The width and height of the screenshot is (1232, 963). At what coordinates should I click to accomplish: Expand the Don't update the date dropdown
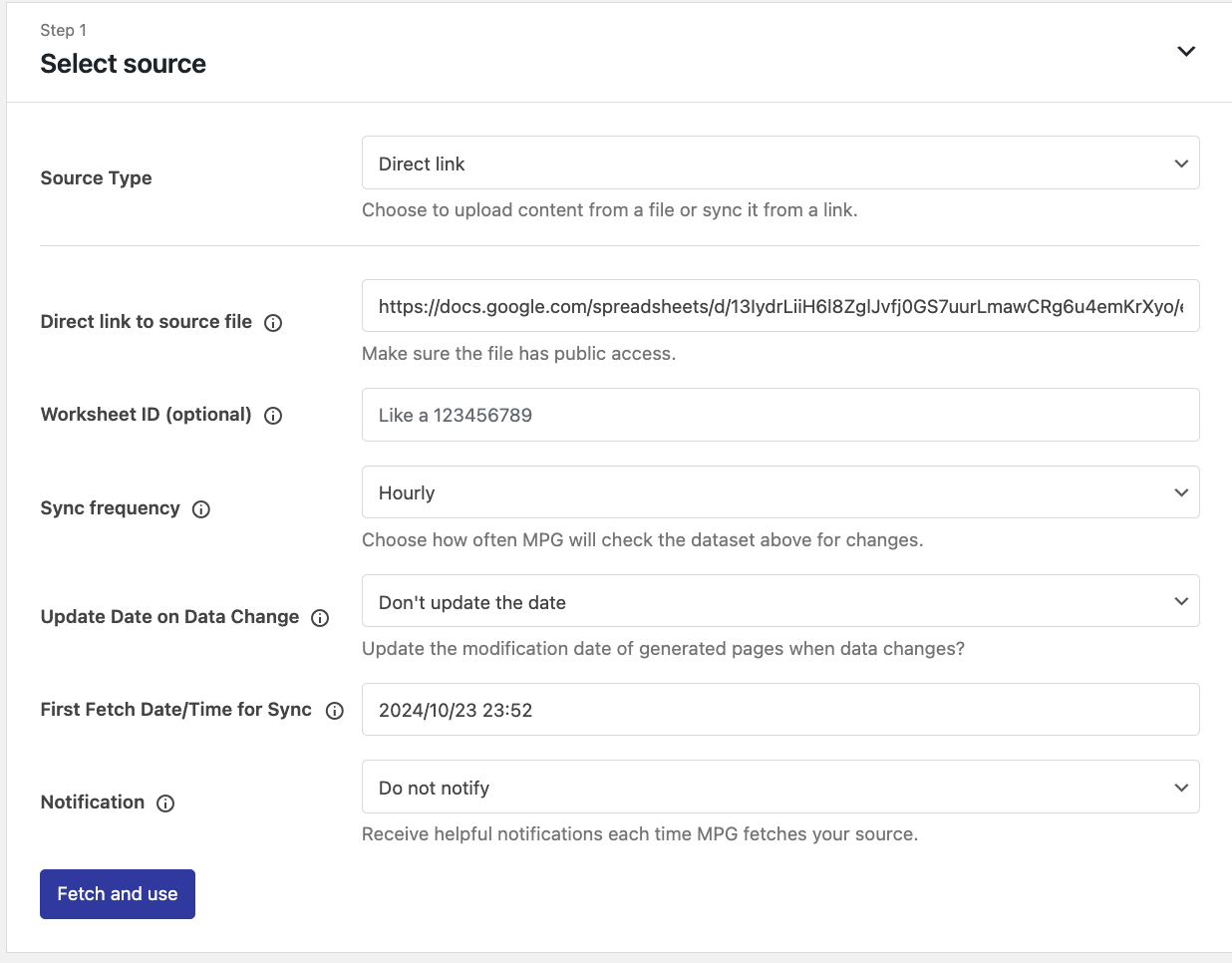click(x=779, y=602)
